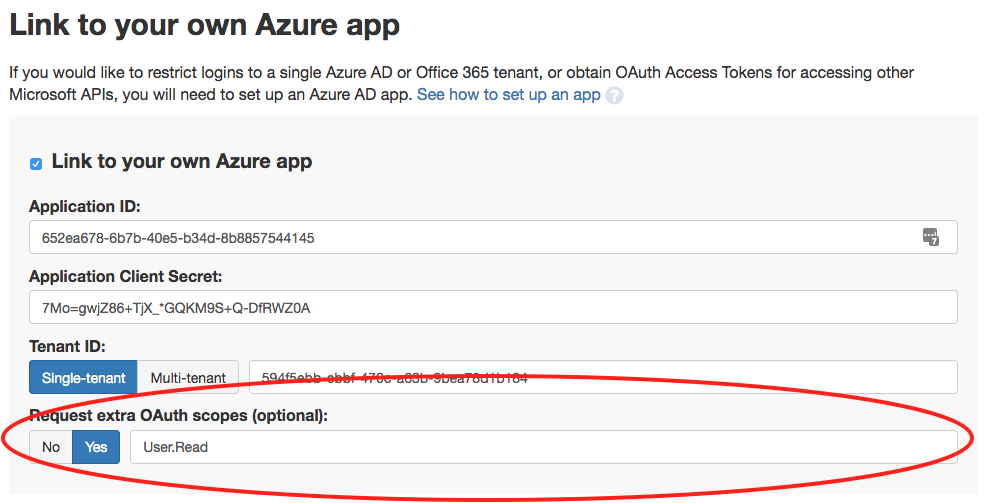Screen dimensions: 987x503
Task: Uncheck Link to your own Azure app
Action: coord(36,164)
